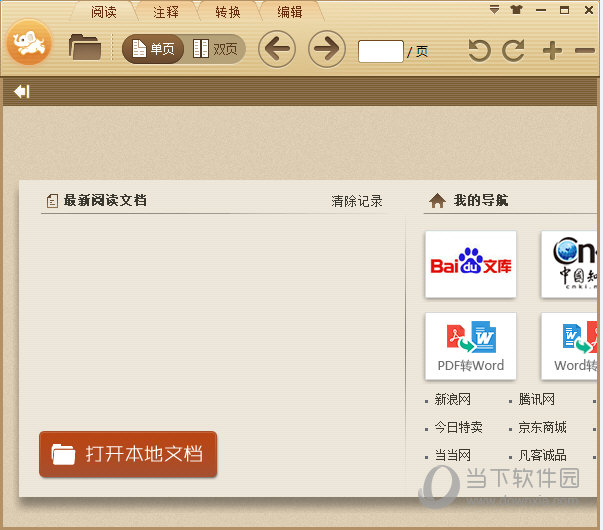Open the 转换 tab
This screenshot has width=603, height=530.
point(228,12)
